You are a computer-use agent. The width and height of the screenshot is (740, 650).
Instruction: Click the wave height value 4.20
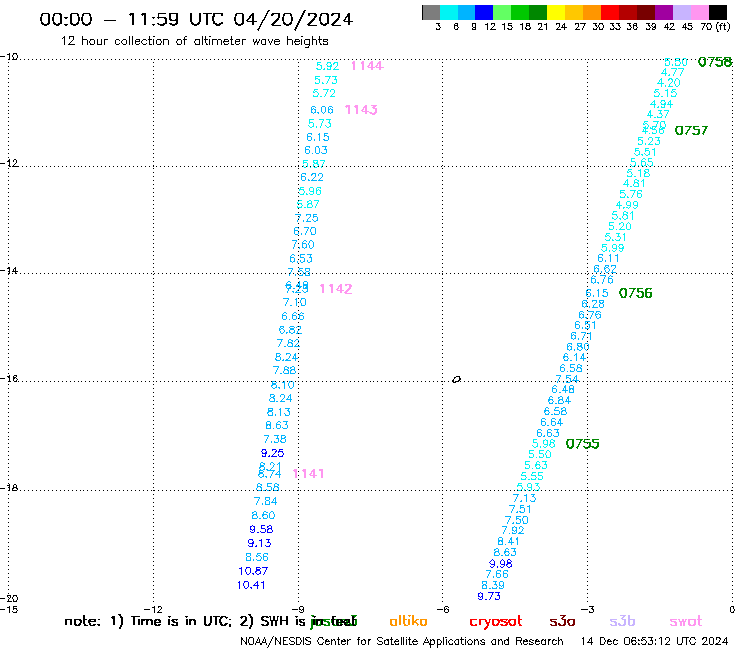669,83
